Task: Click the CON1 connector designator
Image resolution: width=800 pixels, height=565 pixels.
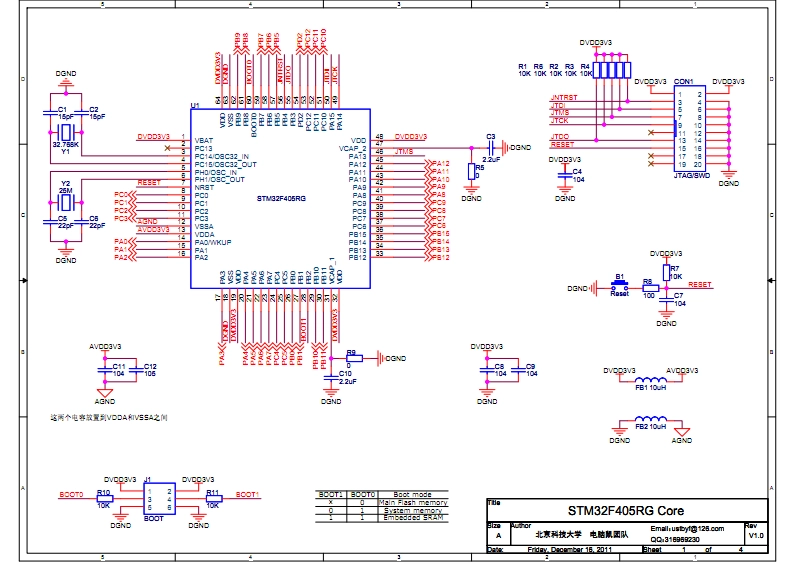Action: point(684,81)
